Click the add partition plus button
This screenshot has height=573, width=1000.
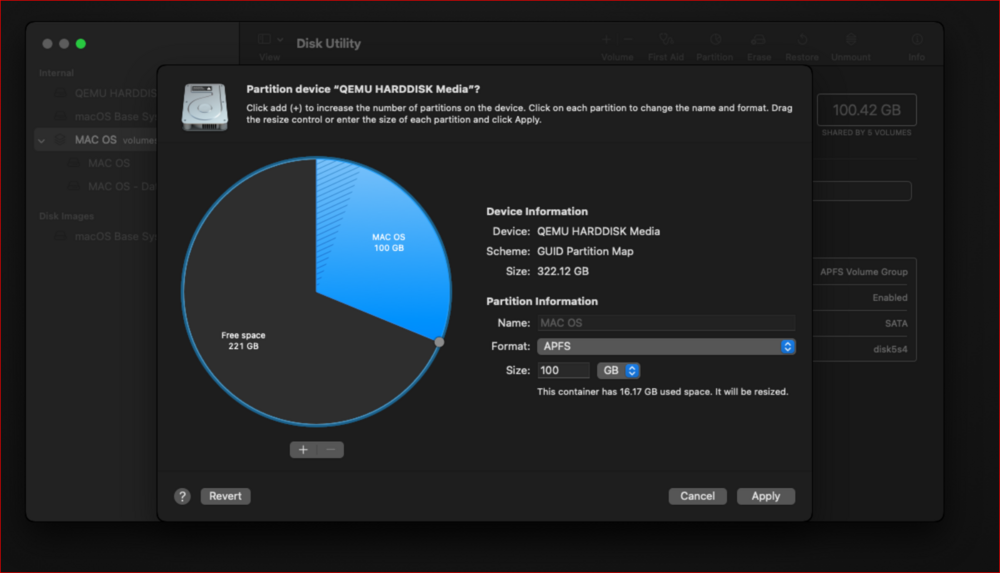[x=303, y=450]
